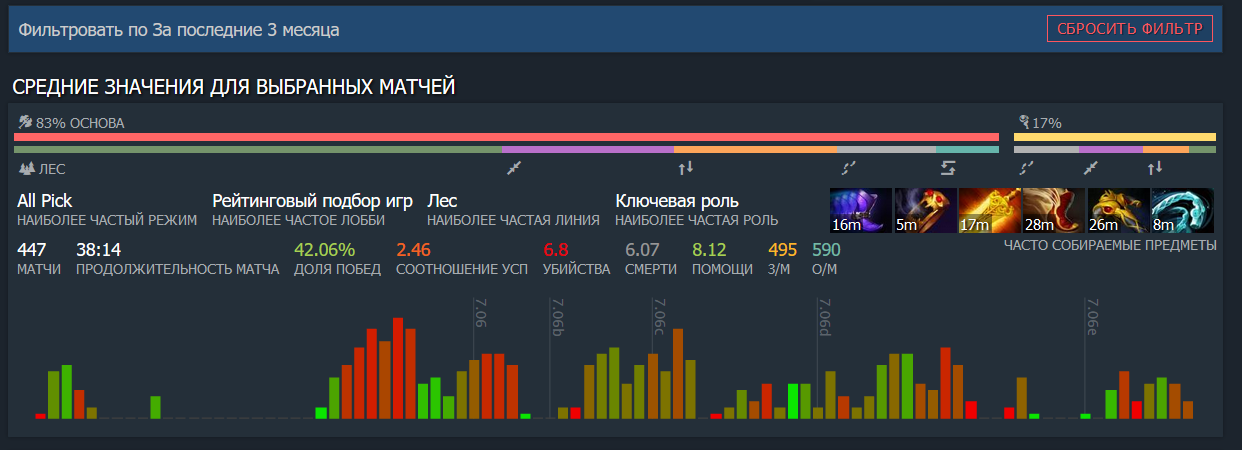Click the 7.06e patch marker in the chart
This screenshot has height=450, width=1242.
(x=1093, y=318)
